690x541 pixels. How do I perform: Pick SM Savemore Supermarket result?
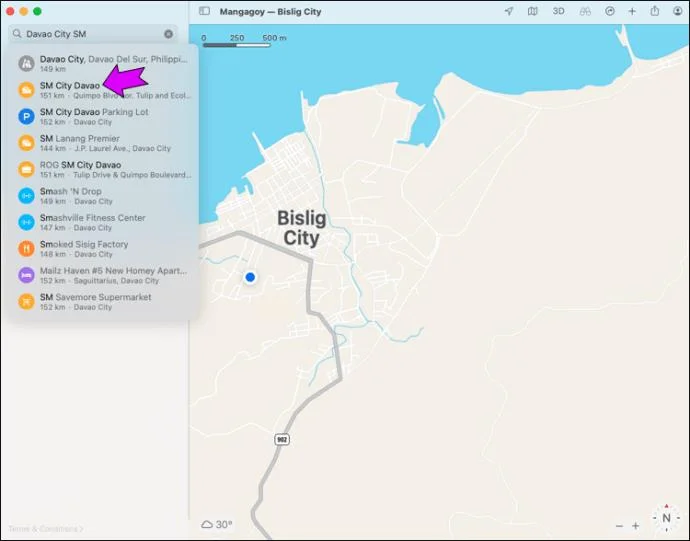click(x=105, y=302)
